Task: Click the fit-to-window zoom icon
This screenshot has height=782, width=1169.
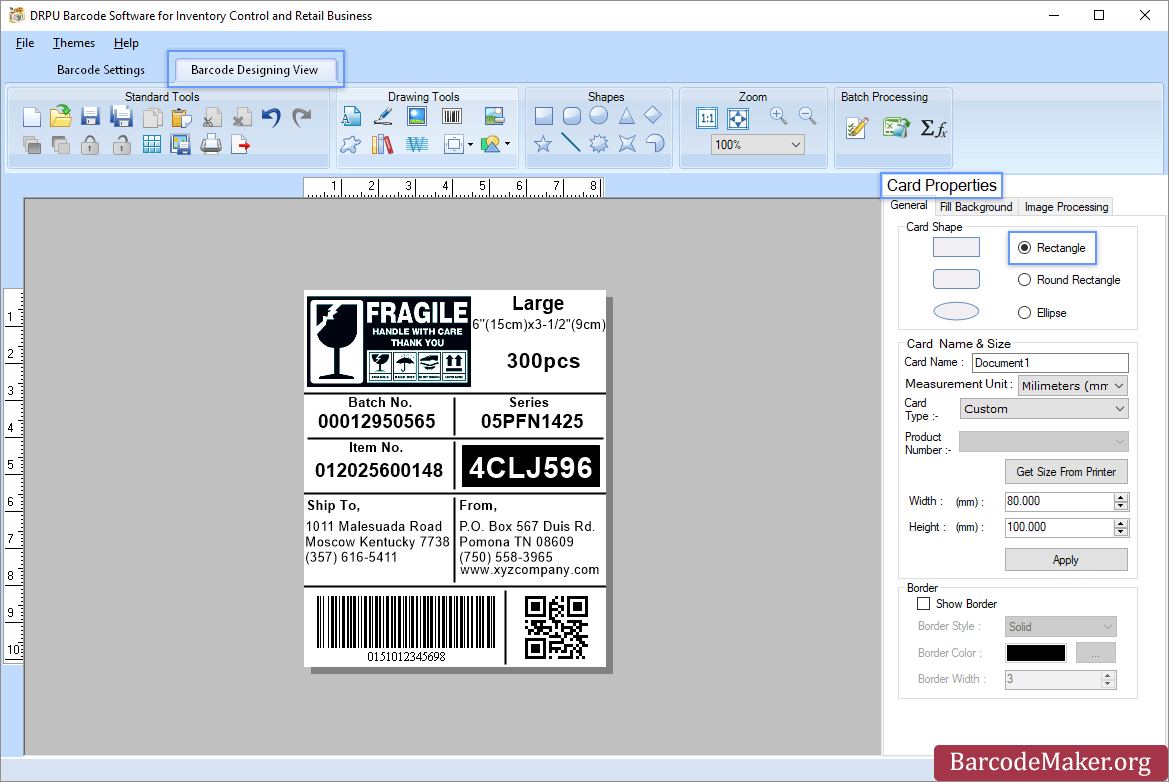Action: click(x=737, y=118)
